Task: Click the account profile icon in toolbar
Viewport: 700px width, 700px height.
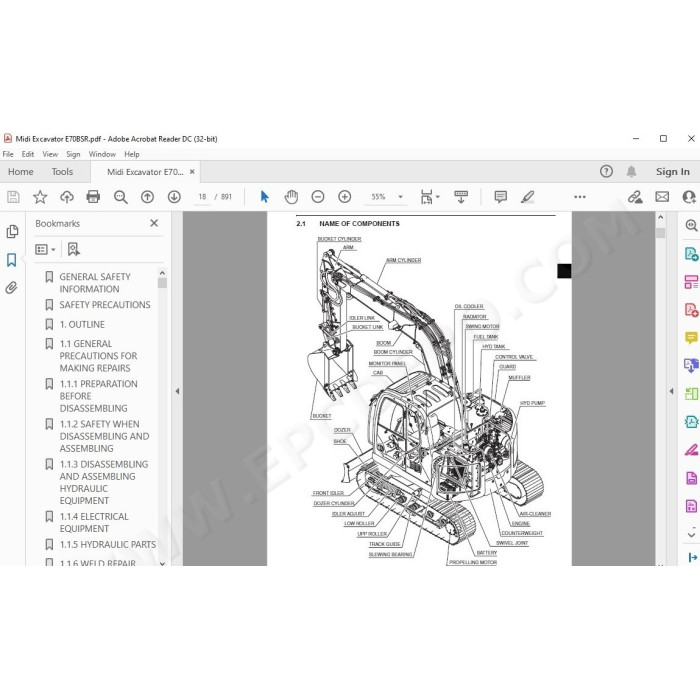Action: pyautogui.click(x=690, y=197)
